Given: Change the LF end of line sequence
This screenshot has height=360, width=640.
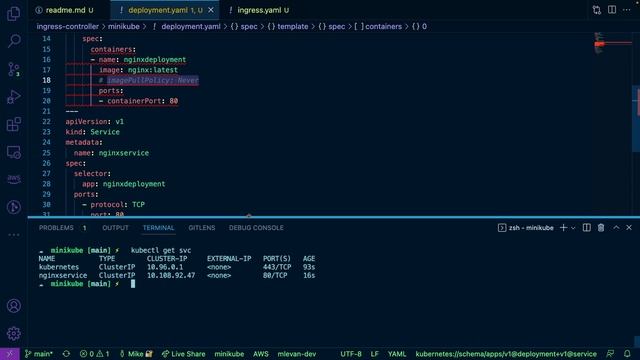Looking at the screenshot, I should [x=374, y=354].
